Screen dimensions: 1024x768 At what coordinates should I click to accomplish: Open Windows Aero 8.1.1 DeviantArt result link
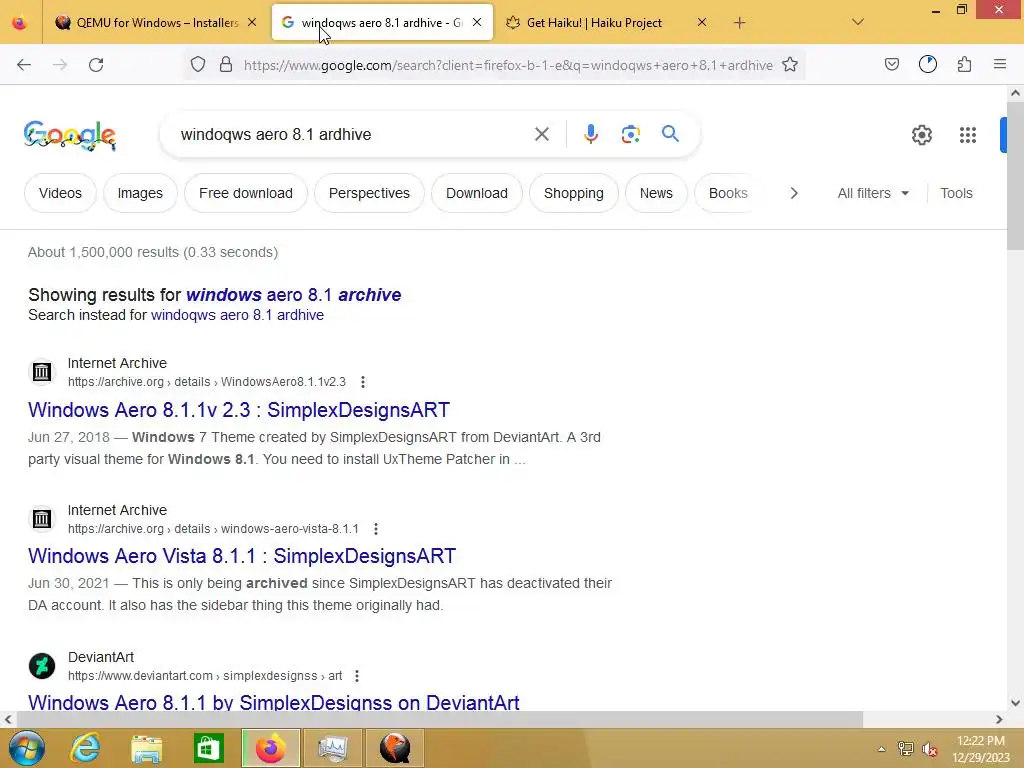(x=274, y=703)
